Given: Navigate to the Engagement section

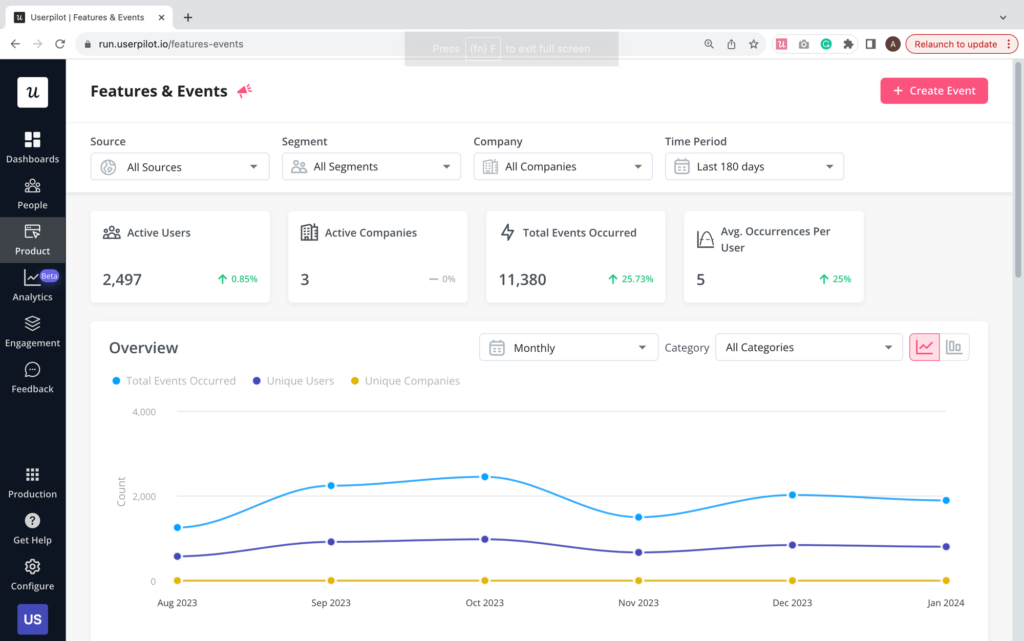Looking at the screenshot, I should tap(32, 333).
